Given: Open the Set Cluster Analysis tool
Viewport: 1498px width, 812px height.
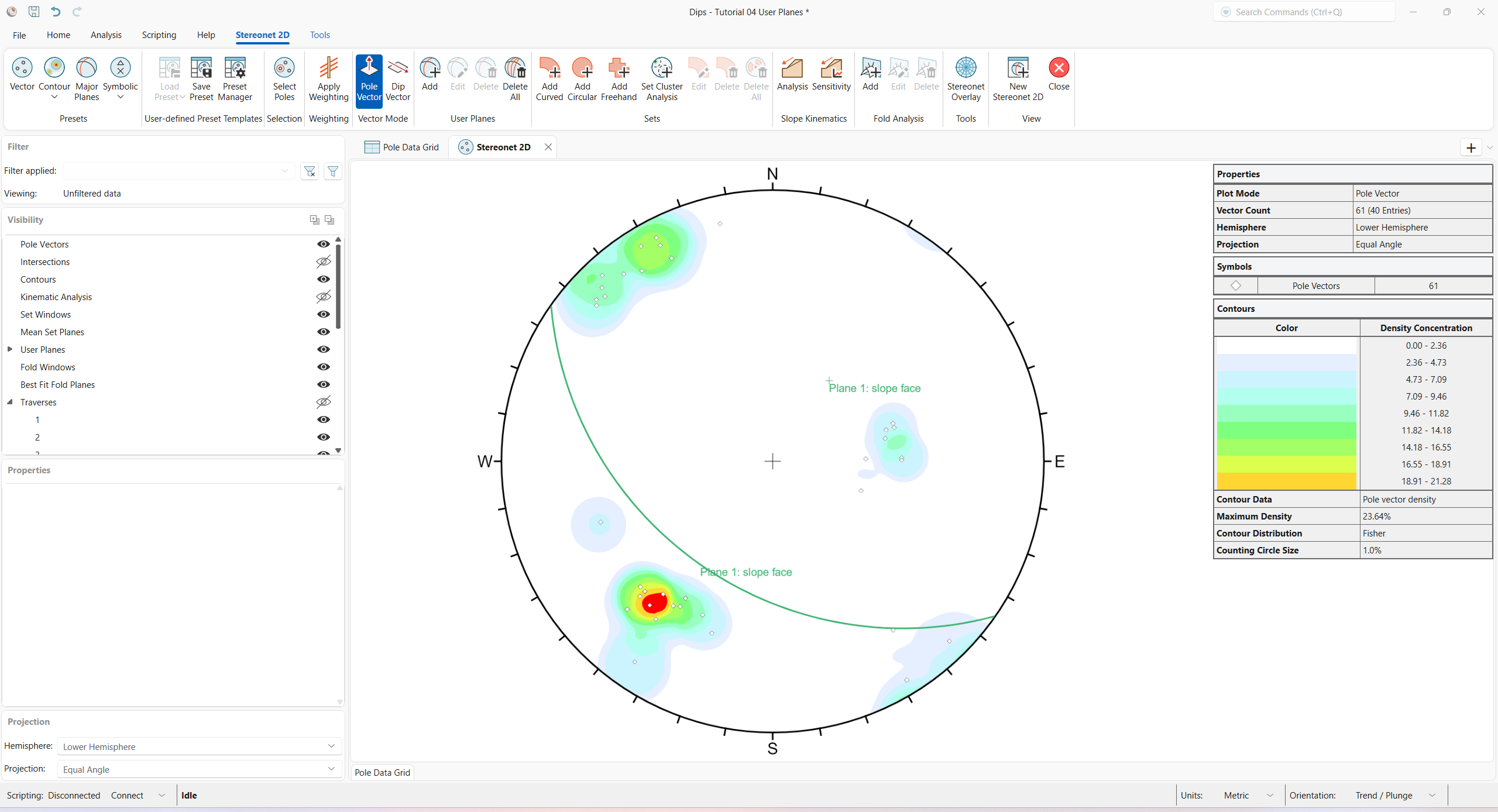Looking at the screenshot, I should click(661, 79).
